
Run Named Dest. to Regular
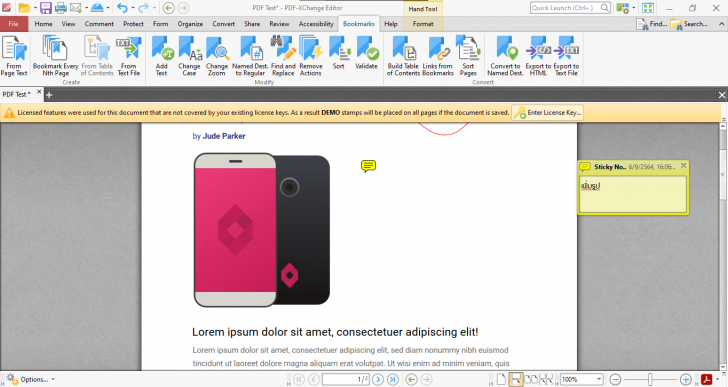[250, 56]
